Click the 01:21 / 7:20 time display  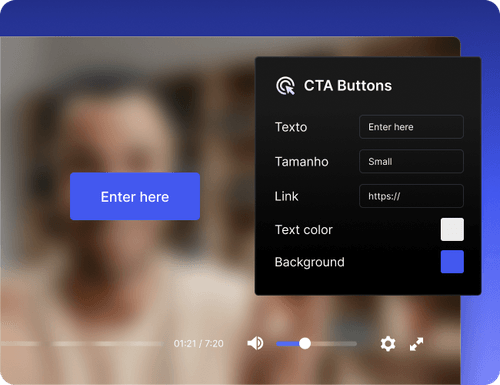(199, 344)
